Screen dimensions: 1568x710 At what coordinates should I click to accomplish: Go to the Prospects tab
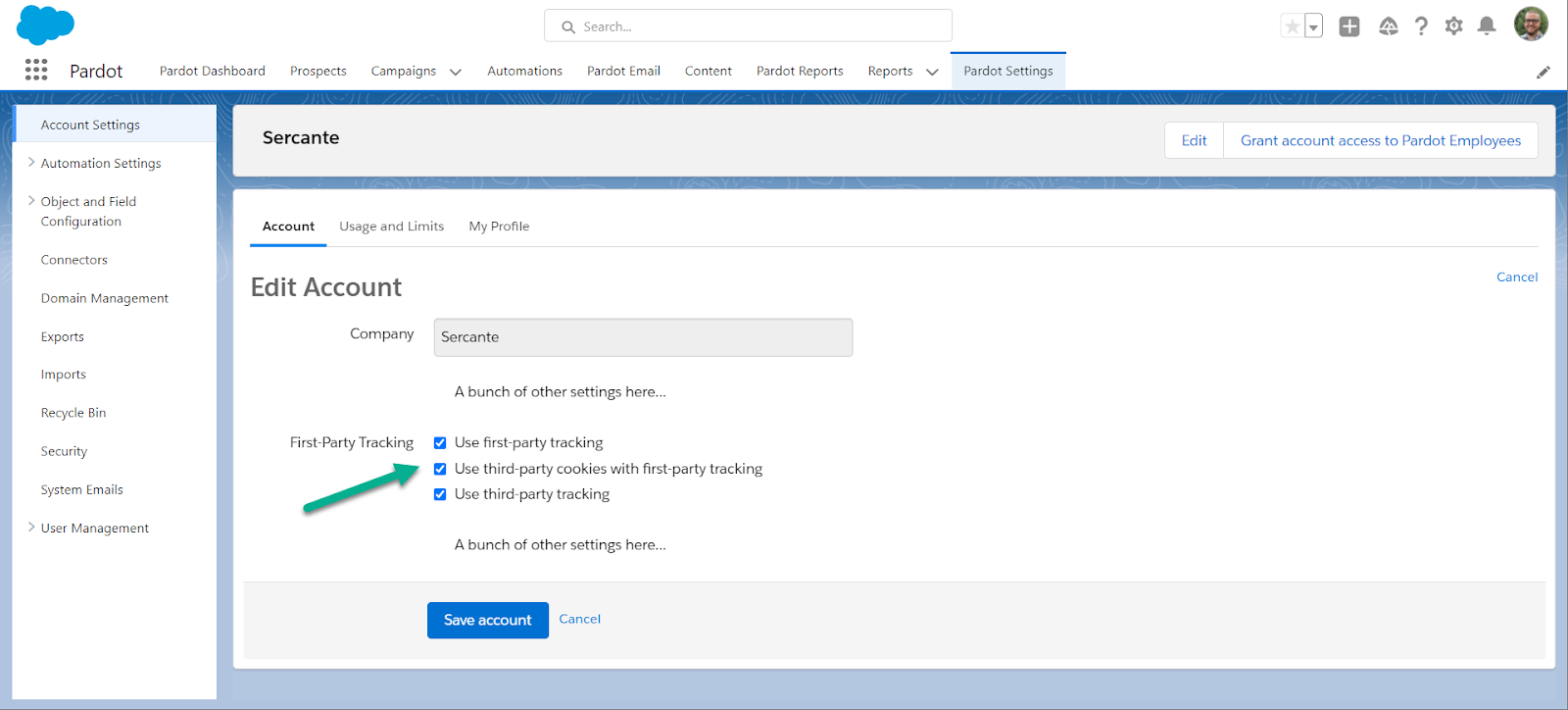(318, 71)
